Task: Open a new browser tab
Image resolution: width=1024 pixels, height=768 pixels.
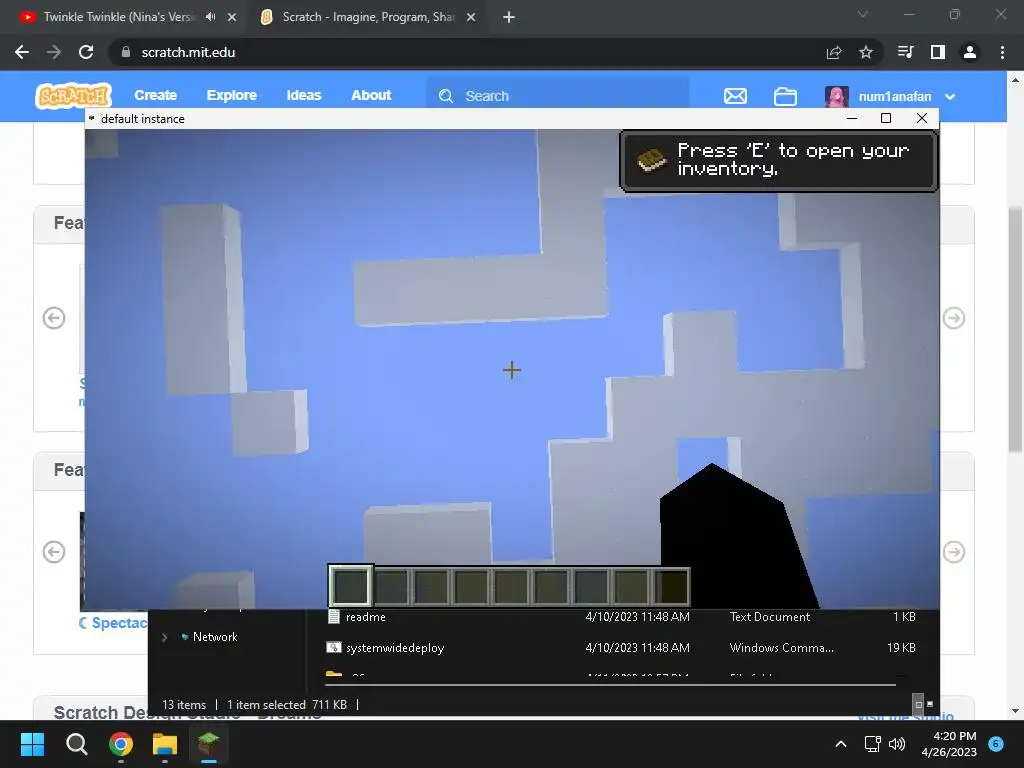Action: (509, 17)
